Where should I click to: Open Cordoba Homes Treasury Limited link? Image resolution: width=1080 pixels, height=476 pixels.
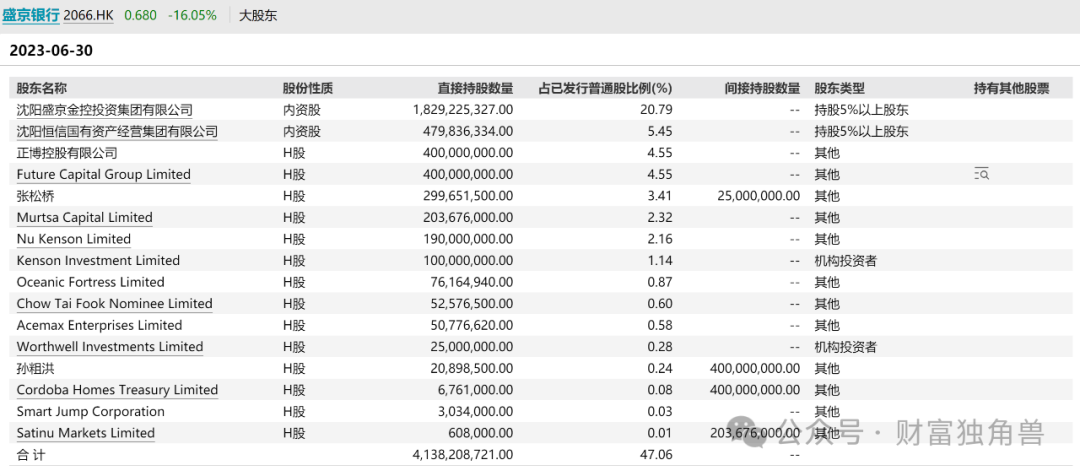(117, 390)
